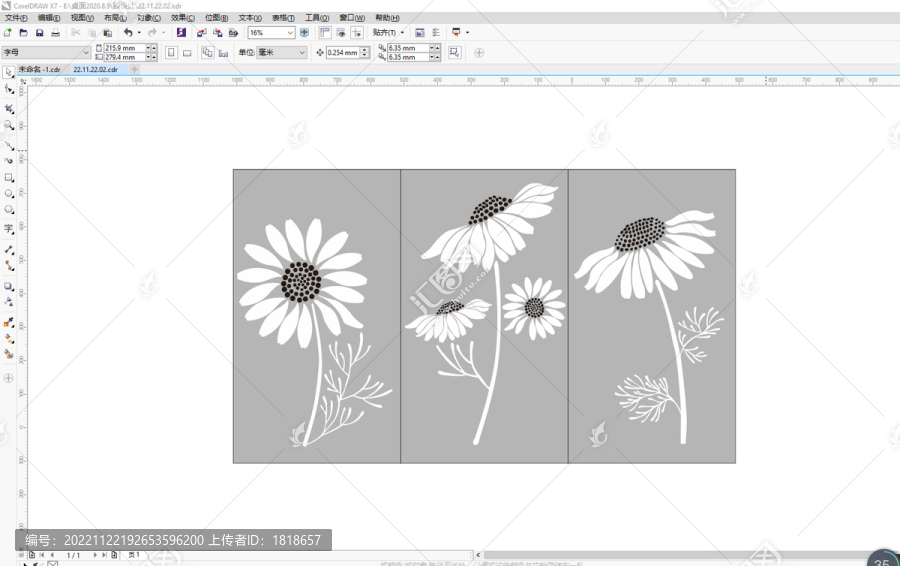Toggle Show Guidelines button
Screen dimensions: 900x566
point(357,33)
